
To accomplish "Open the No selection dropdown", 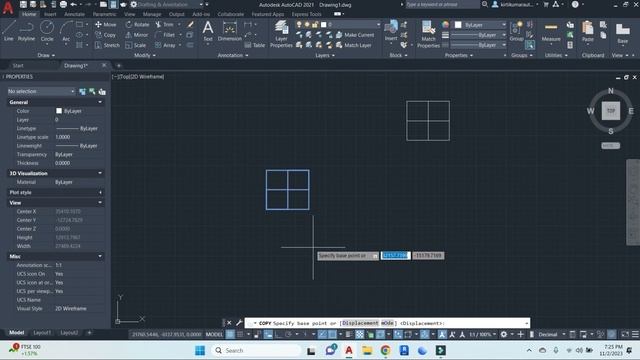I will tap(41, 91).
